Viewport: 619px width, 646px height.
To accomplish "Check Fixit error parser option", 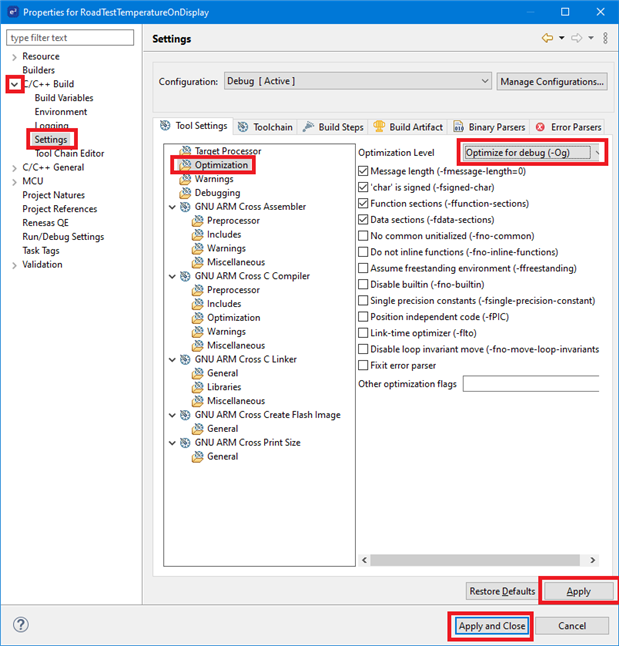I will click(363, 365).
